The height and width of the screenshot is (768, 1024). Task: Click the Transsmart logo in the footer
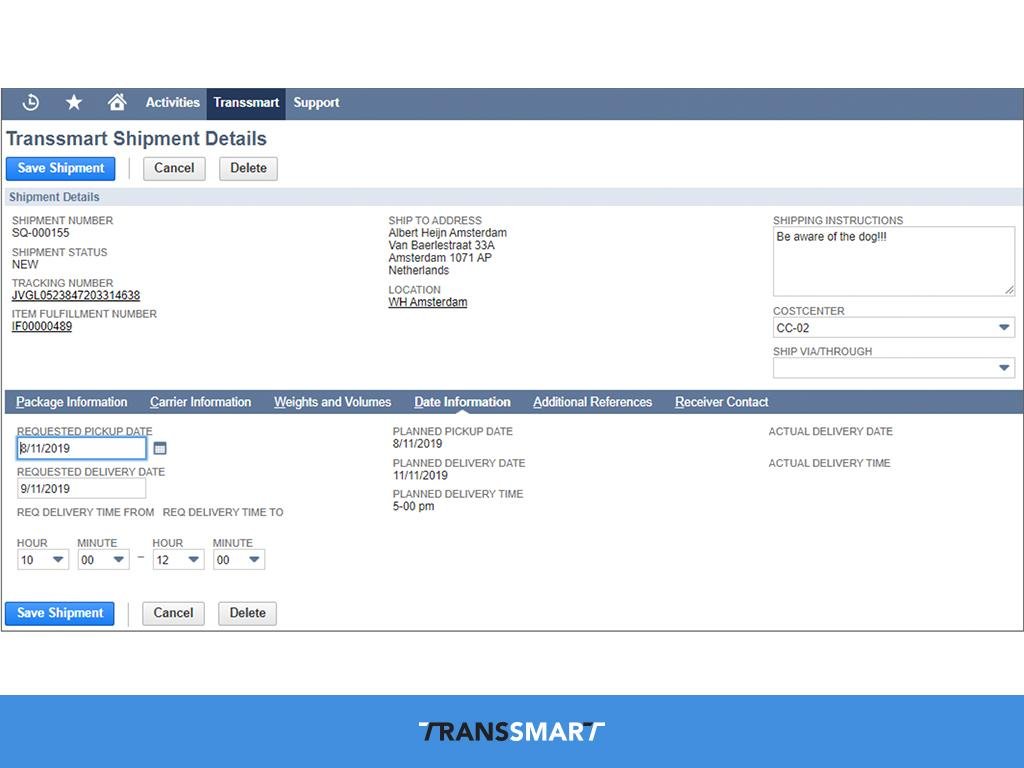tap(511, 731)
